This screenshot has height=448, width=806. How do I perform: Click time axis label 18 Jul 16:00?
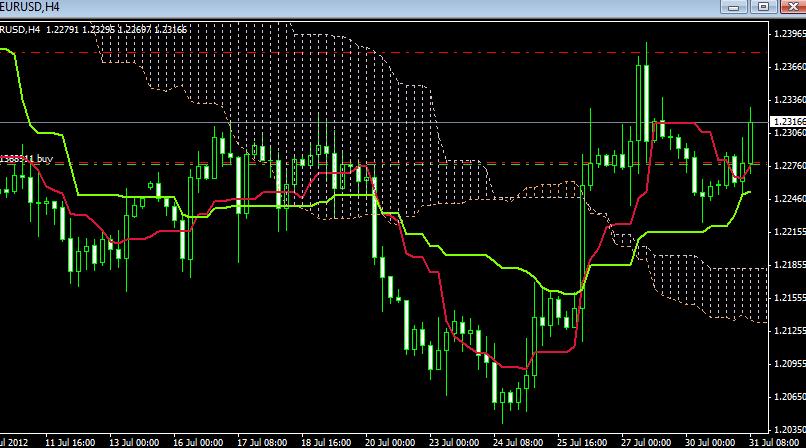(326, 442)
